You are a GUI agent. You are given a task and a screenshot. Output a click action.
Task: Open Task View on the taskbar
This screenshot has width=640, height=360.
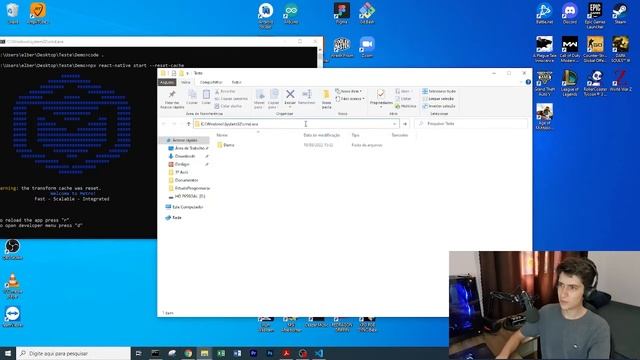(138, 353)
